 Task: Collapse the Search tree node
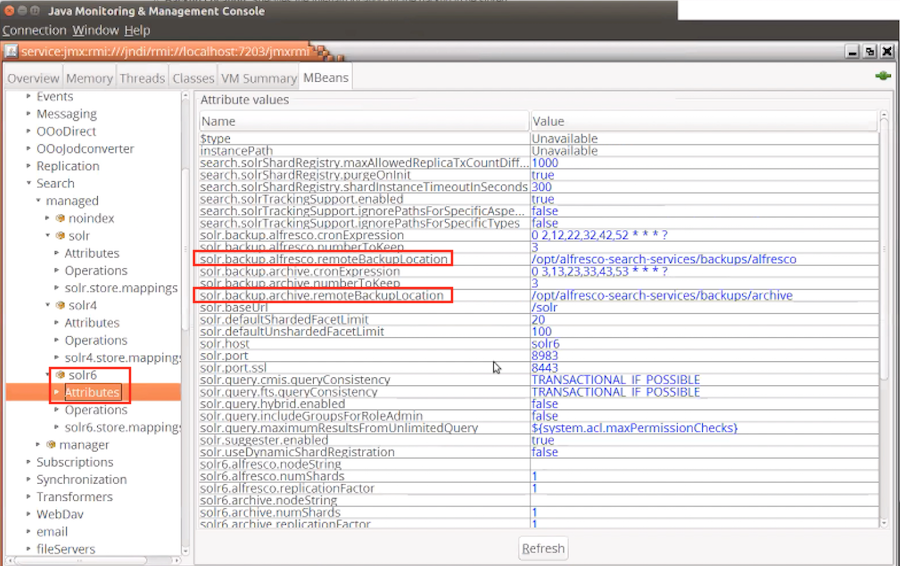click(x=28, y=183)
